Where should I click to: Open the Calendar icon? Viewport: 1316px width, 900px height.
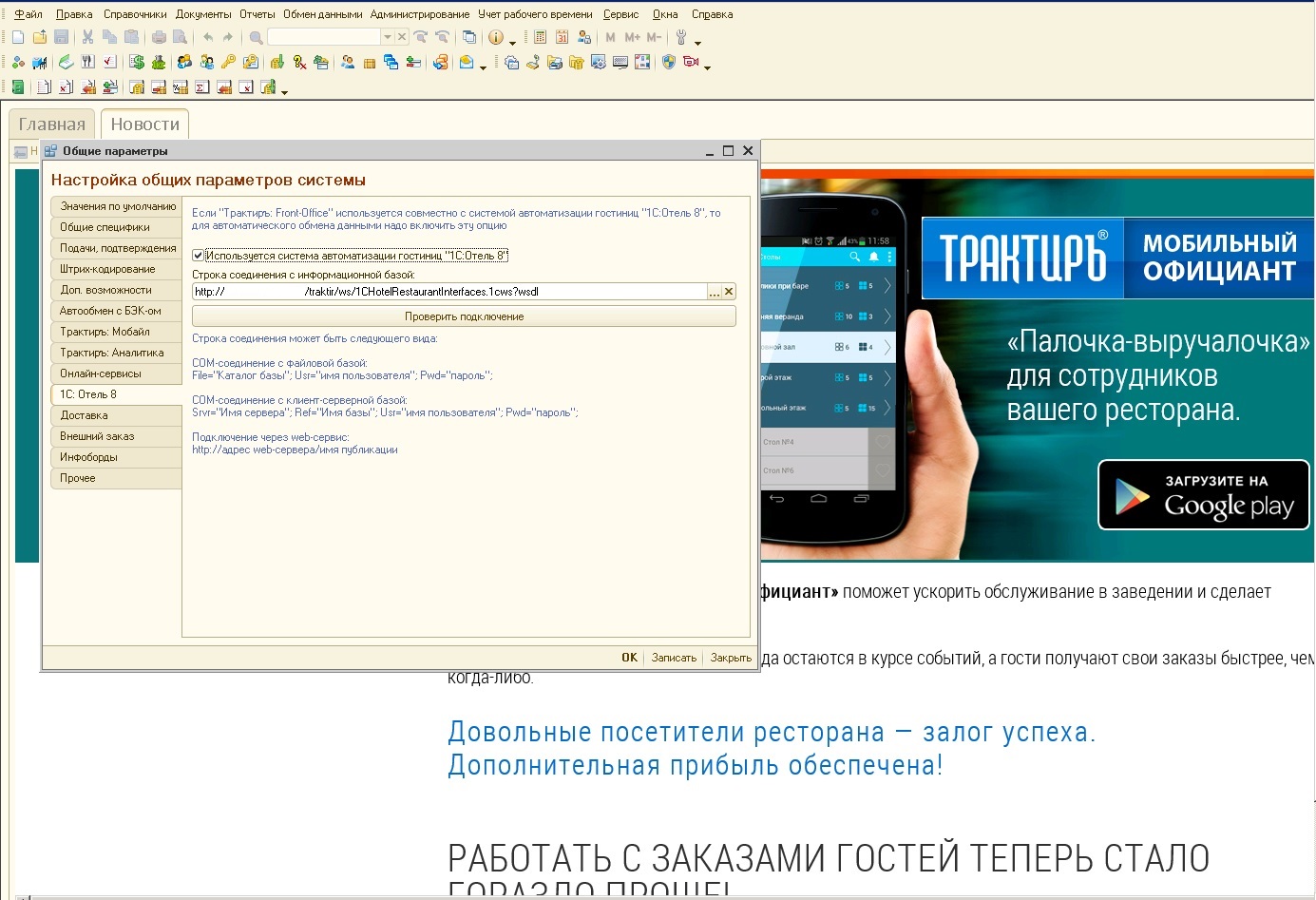coord(562,37)
